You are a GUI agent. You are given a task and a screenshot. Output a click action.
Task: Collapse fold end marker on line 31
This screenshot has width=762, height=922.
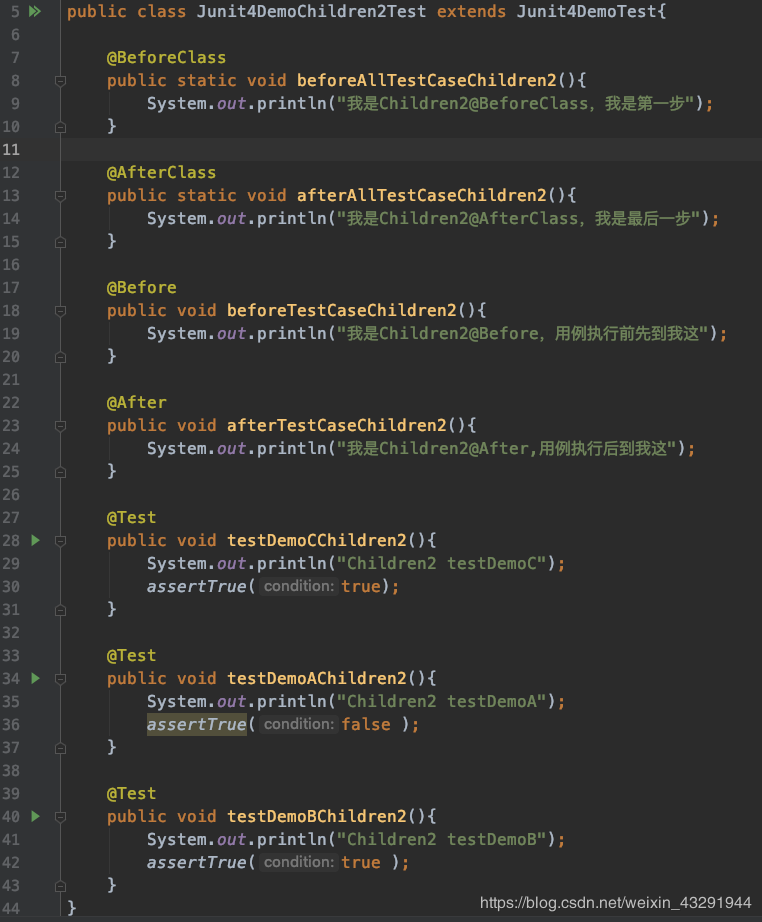tap(60, 610)
